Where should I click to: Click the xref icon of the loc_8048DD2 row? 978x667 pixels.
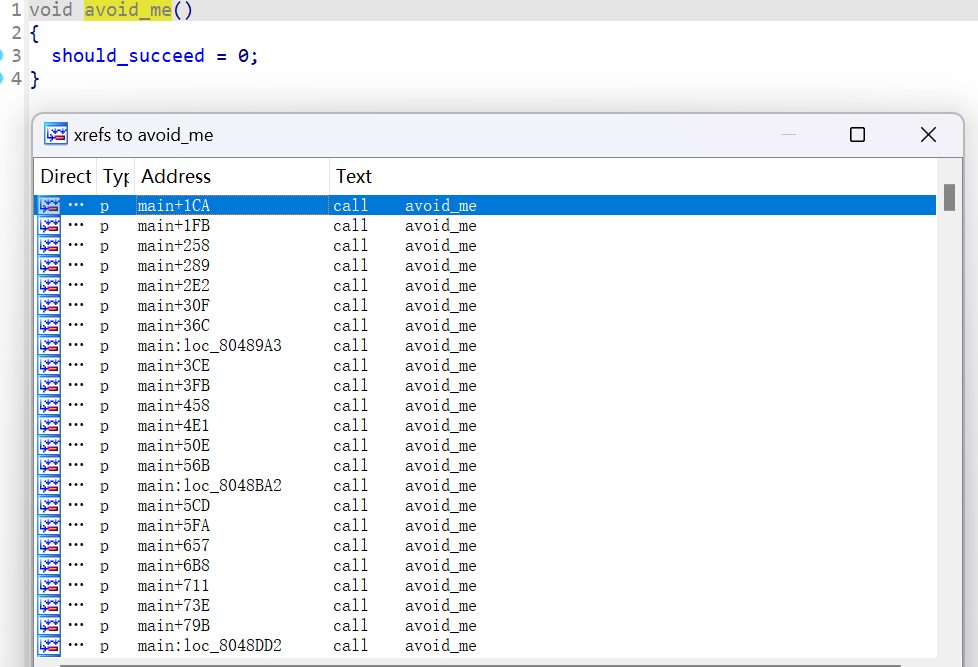pyautogui.click(x=49, y=645)
